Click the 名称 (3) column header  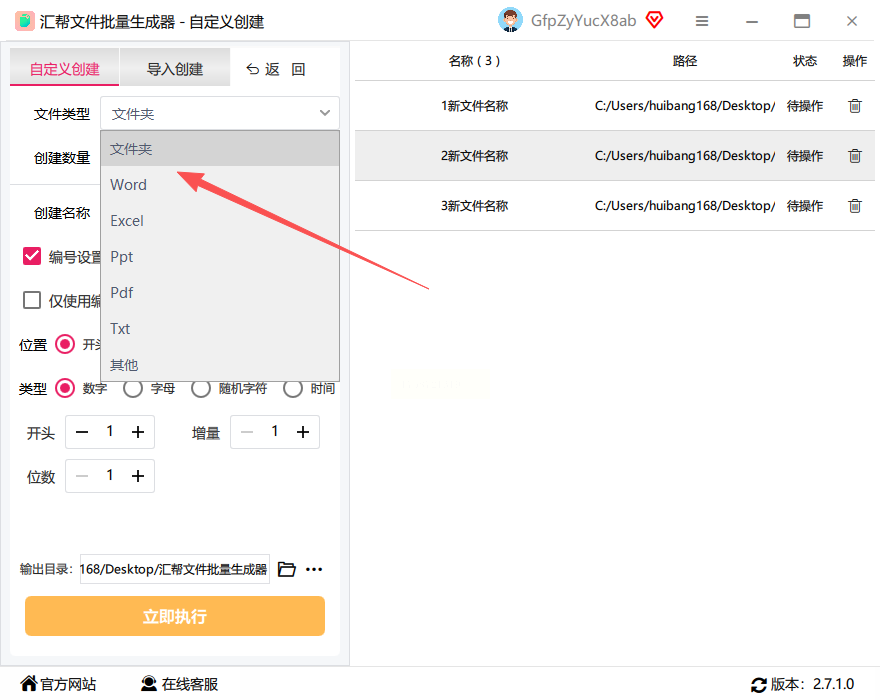[x=474, y=61]
